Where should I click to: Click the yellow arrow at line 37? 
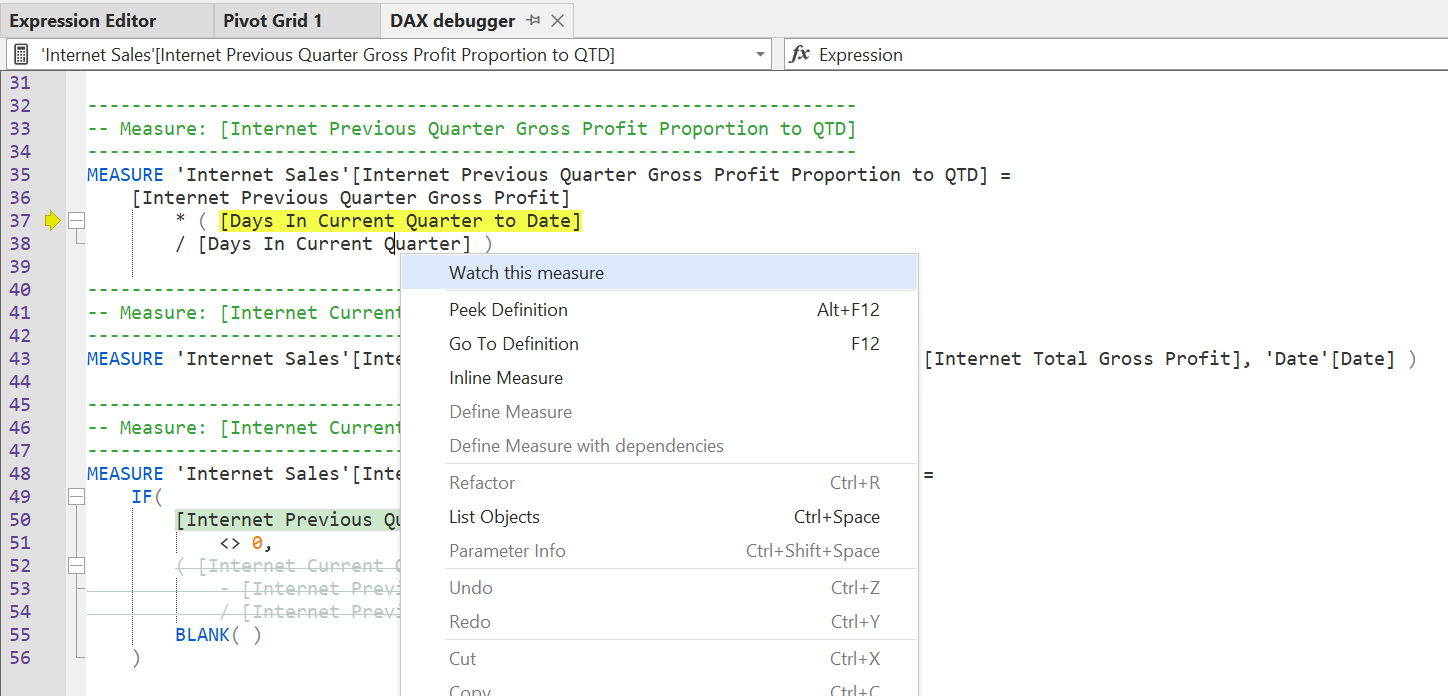(53, 221)
